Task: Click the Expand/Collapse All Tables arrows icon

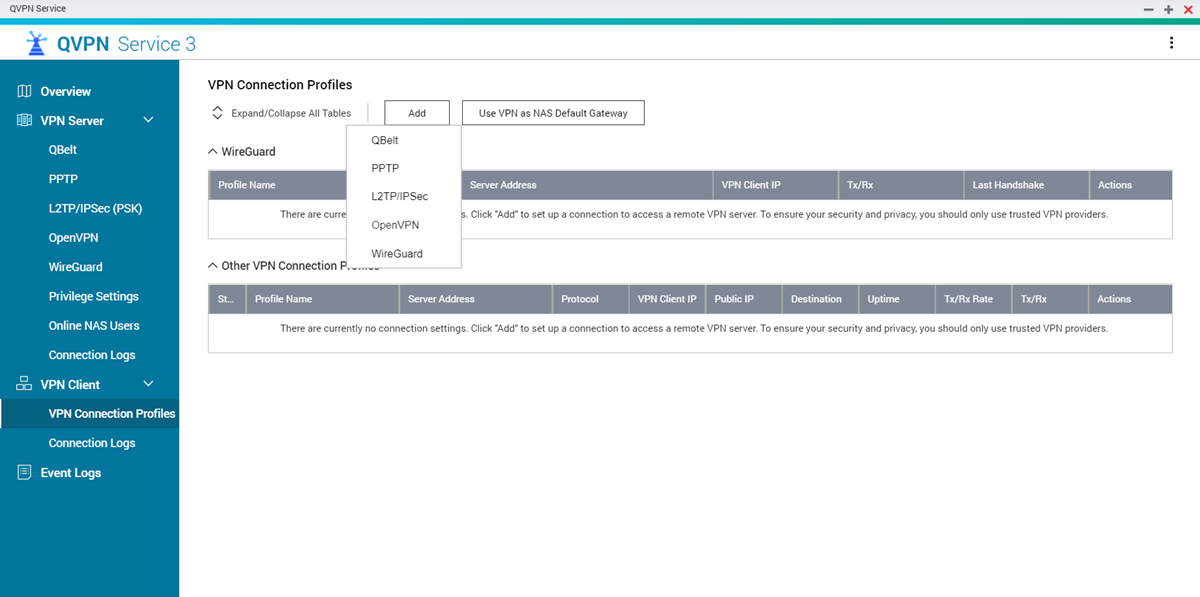Action: click(x=218, y=113)
